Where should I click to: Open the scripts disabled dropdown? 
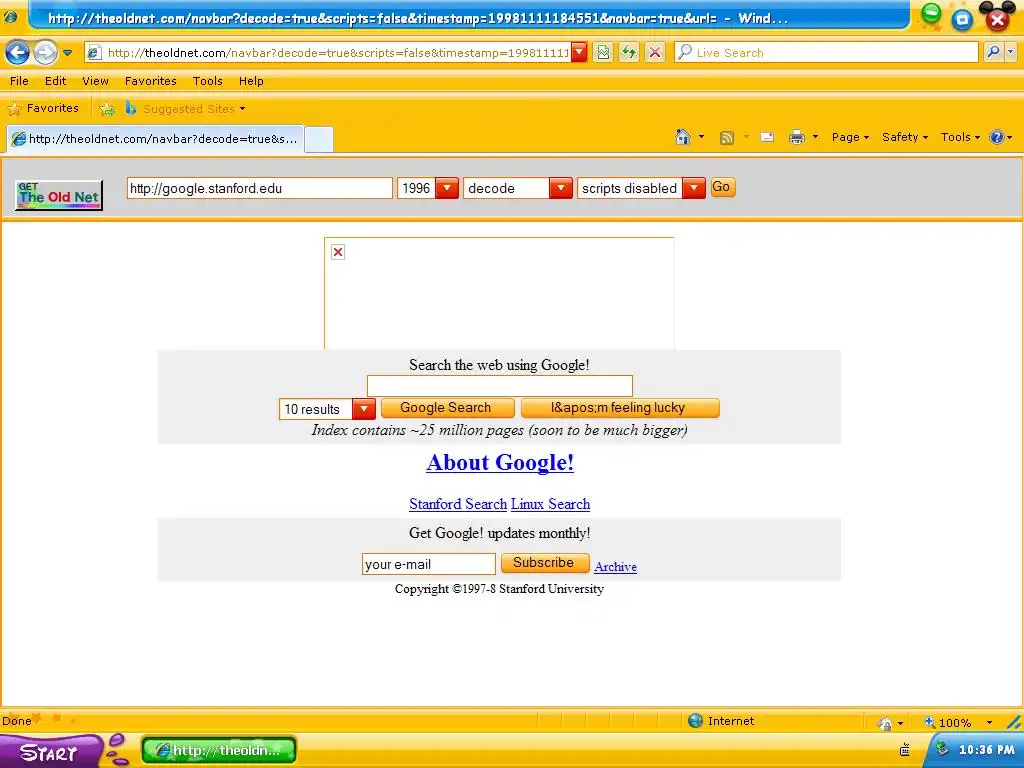point(641,188)
